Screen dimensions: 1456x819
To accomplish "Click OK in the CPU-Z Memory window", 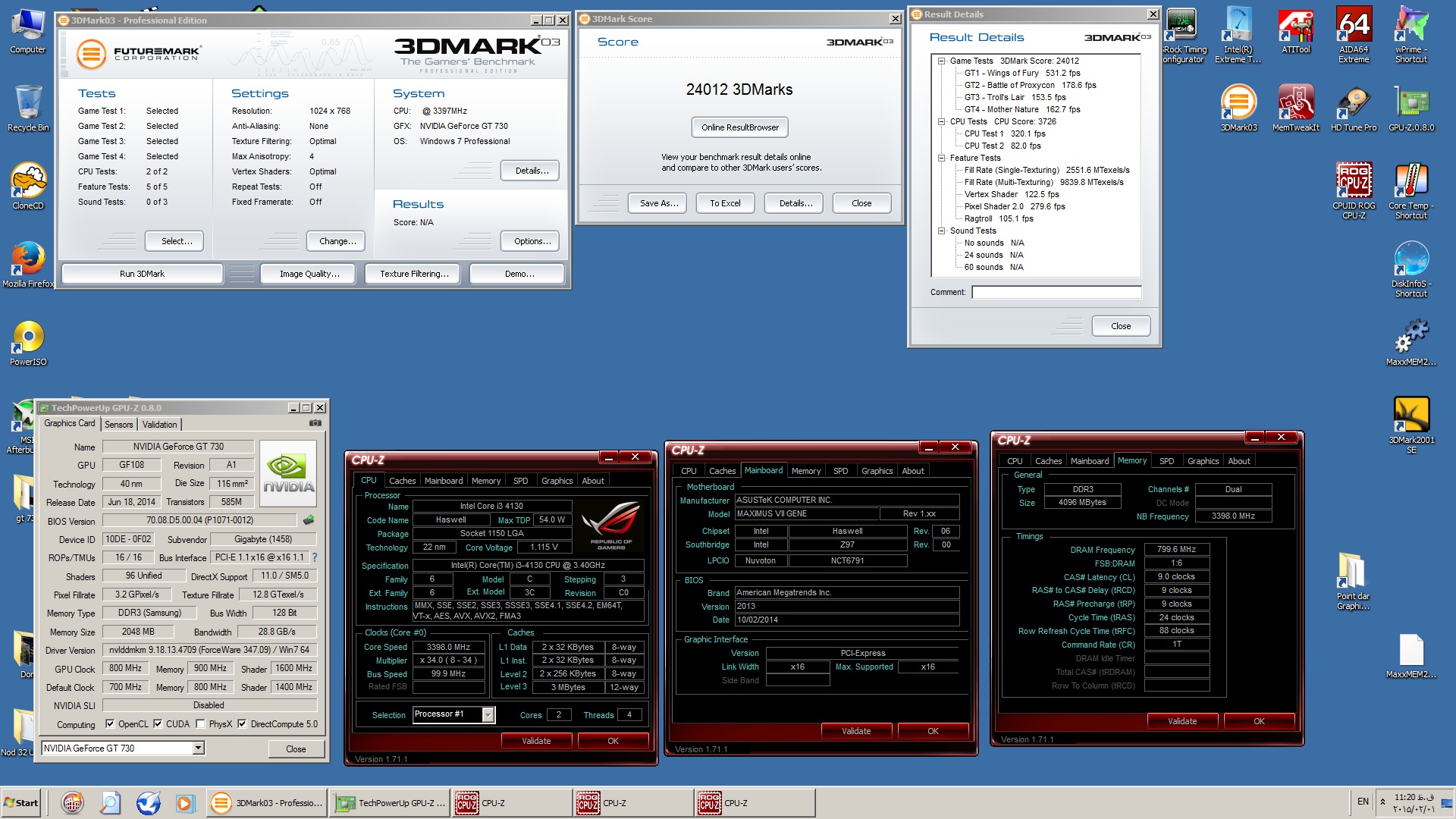I will 1259,721.
